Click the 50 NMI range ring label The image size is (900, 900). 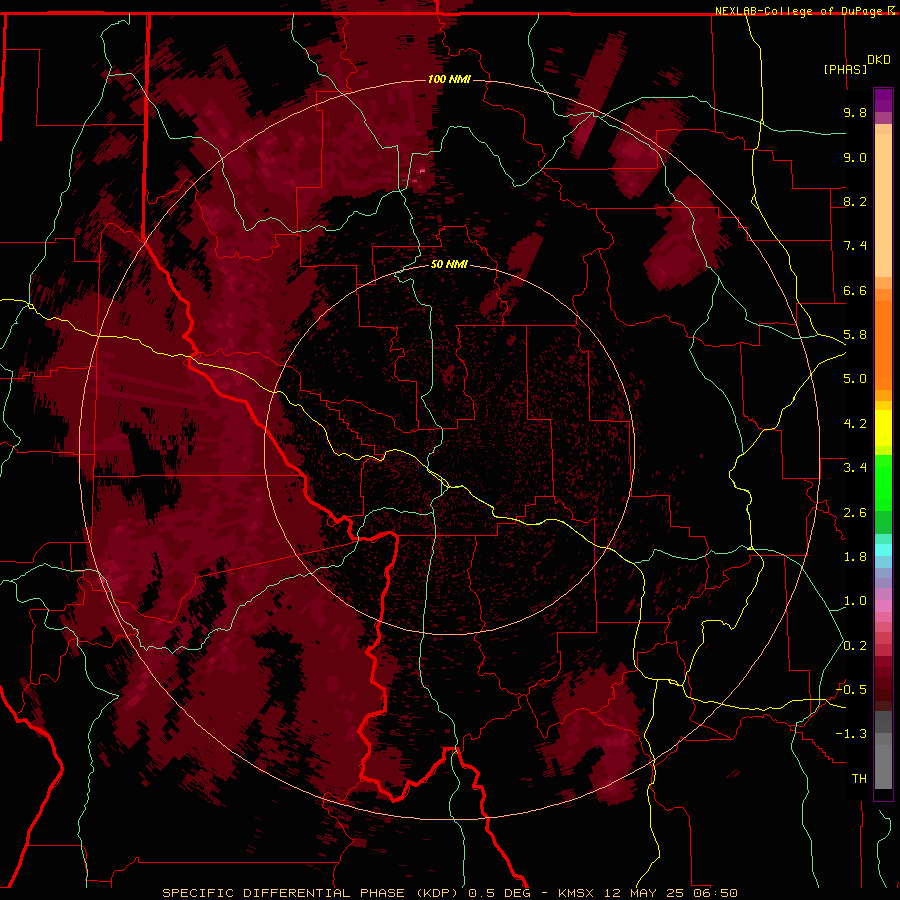[449, 264]
